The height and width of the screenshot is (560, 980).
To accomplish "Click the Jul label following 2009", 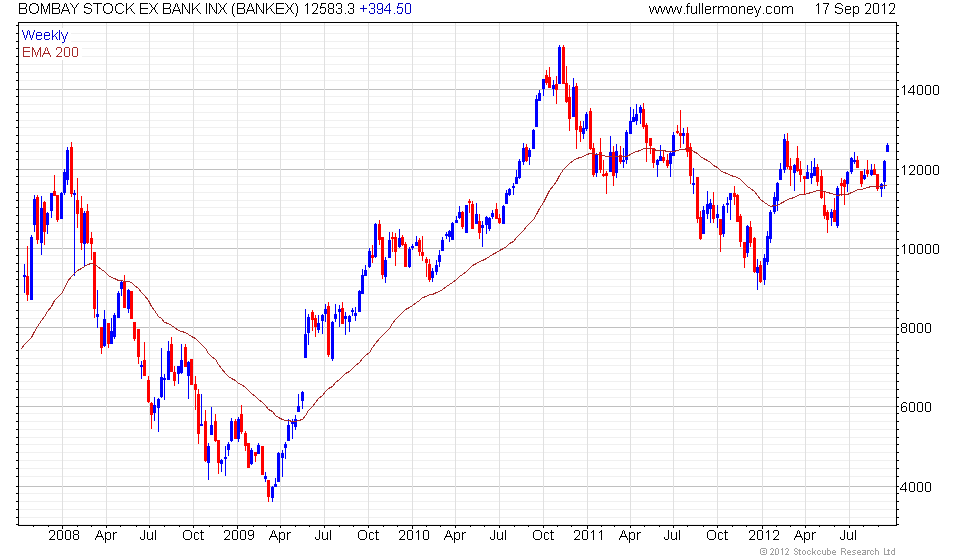I will [x=323, y=536].
